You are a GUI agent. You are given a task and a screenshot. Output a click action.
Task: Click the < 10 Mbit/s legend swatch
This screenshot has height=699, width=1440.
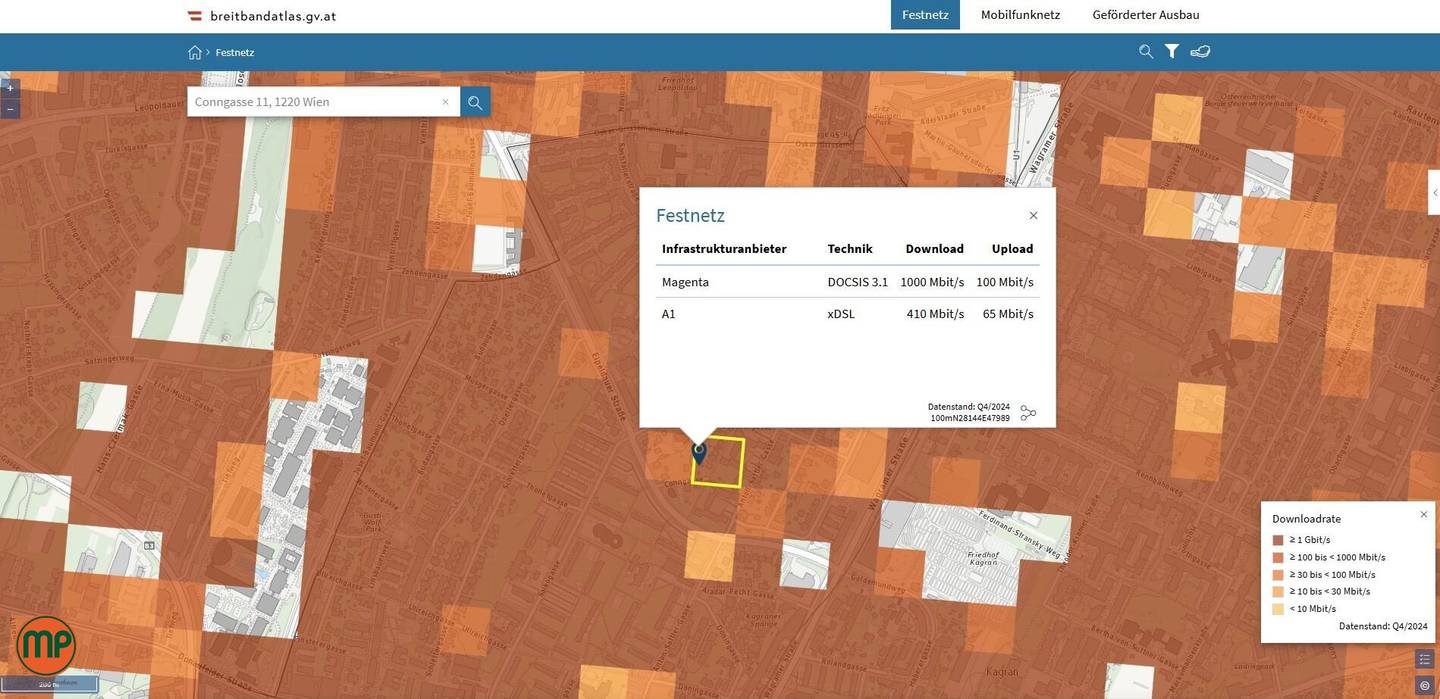click(x=1278, y=608)
